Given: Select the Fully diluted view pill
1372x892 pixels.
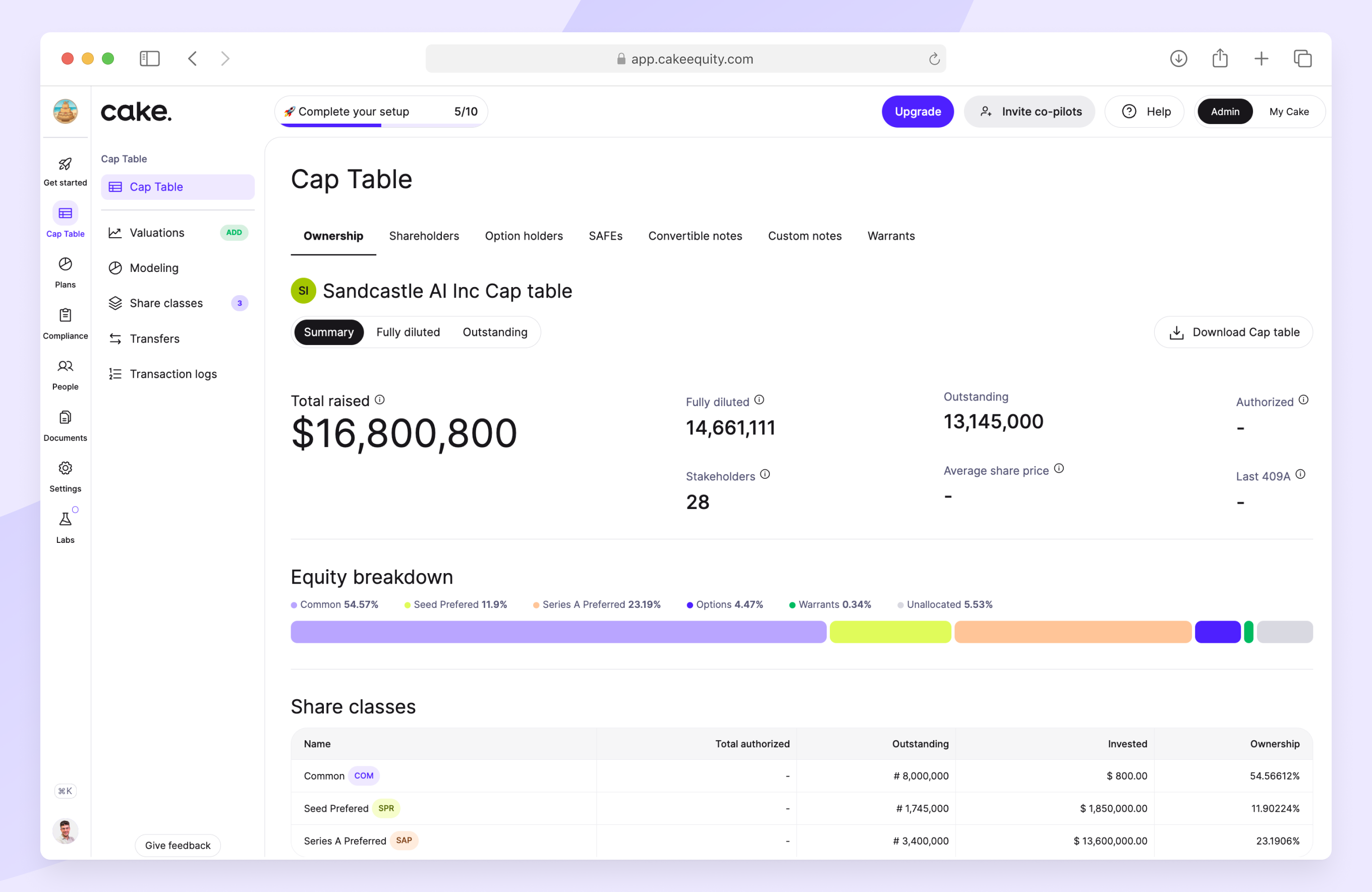Looking at the screenshot, I should (x=408, y=332).
